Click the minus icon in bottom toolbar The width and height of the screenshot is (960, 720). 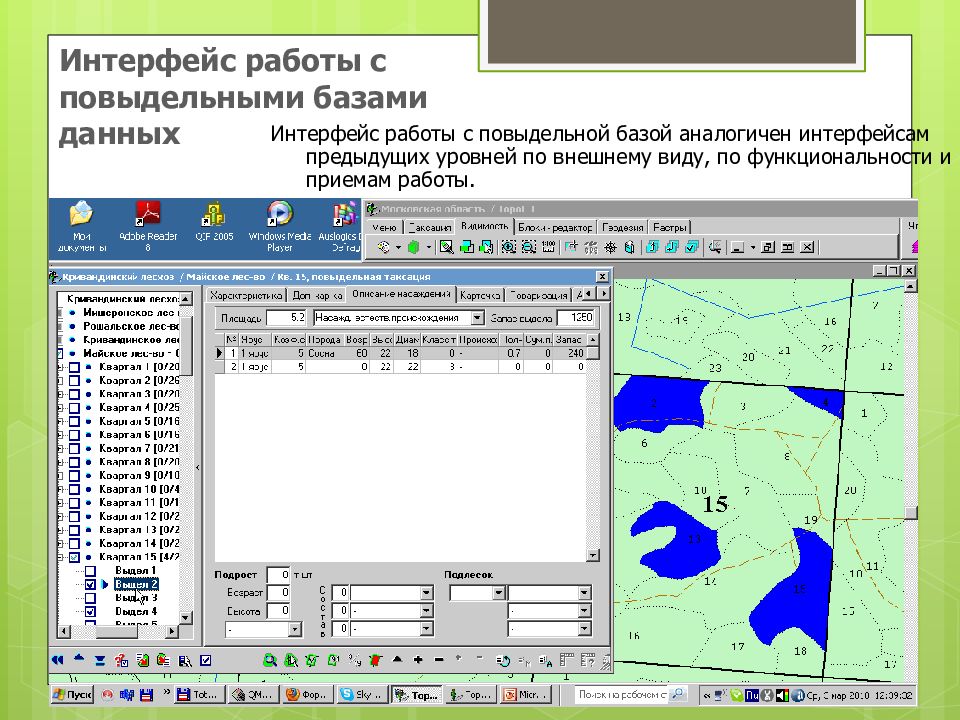[439, 660]
